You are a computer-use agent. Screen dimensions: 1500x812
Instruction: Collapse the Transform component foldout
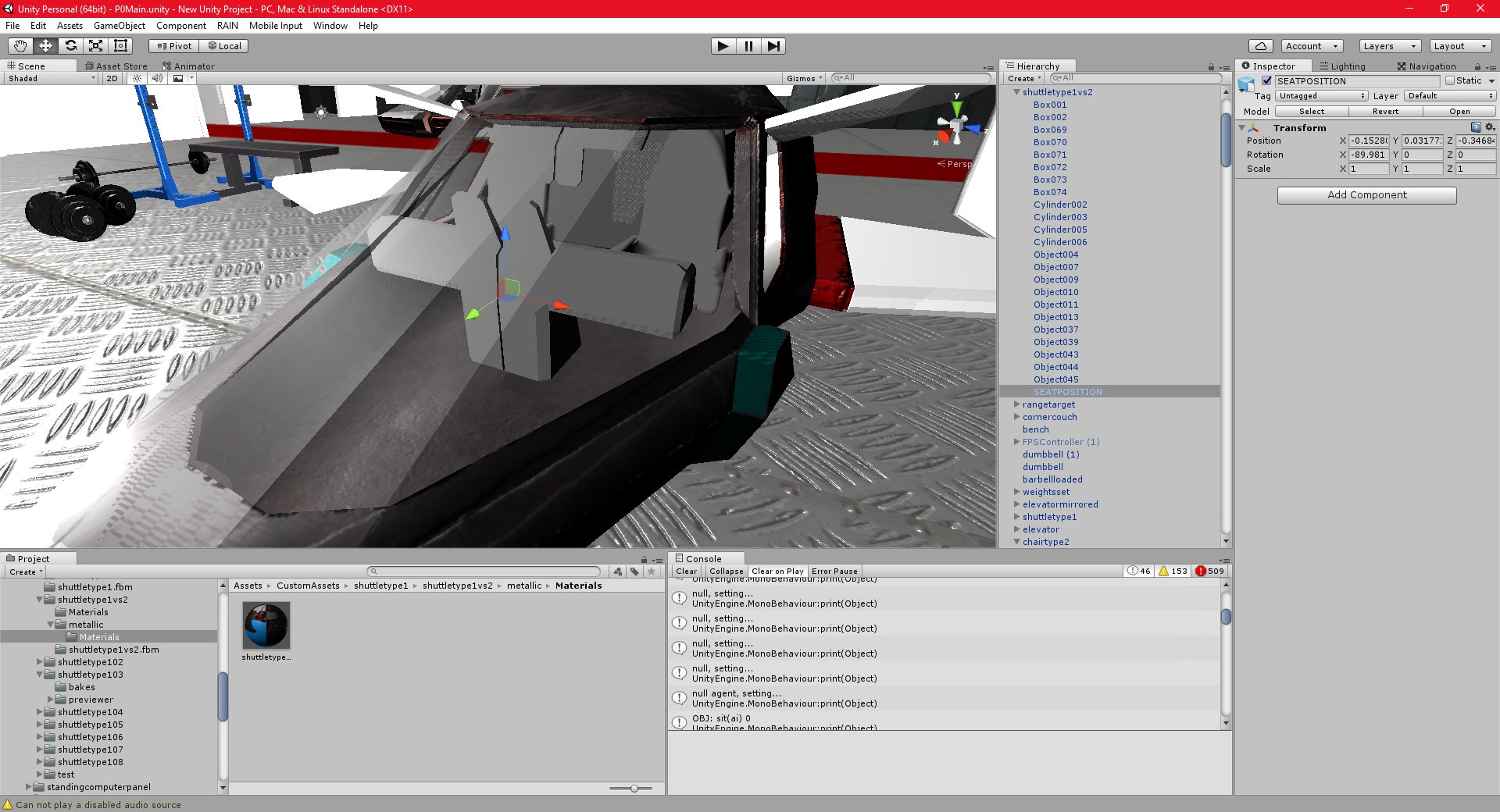[1241, 127]
